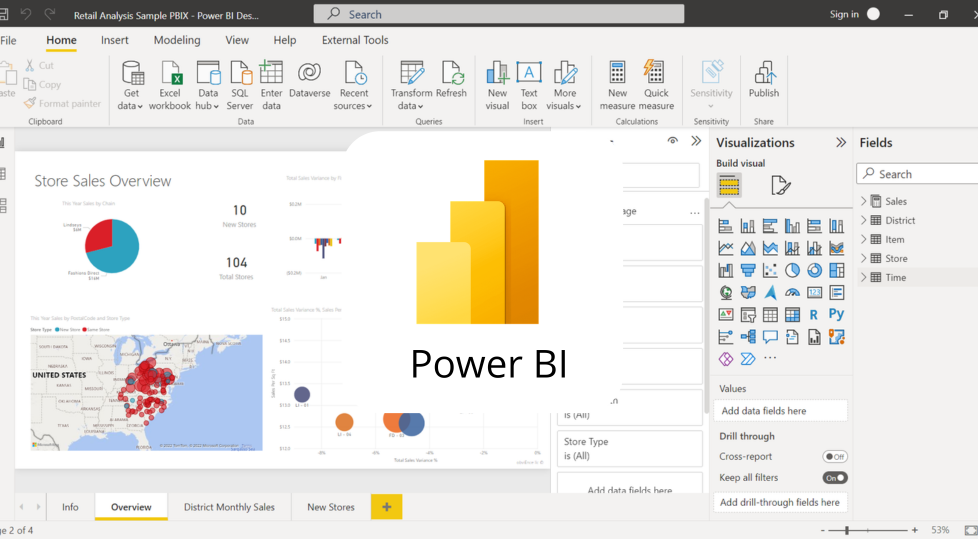This screenshot has width=978, height=539.
Task: Collapse the Visualizations pane
Action: 841,142
